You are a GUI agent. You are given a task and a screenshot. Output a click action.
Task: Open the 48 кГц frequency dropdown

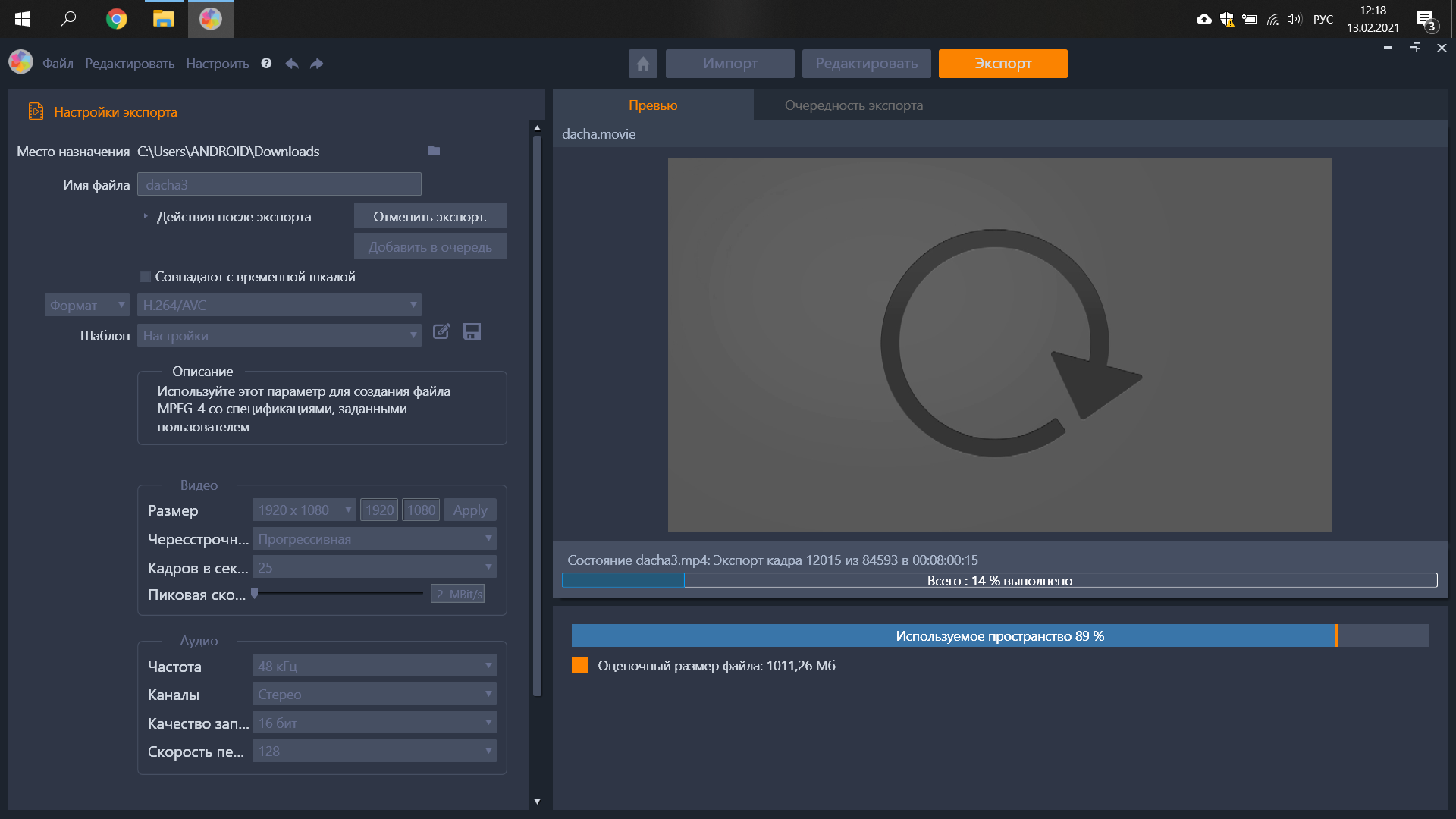tap(375, 666)
